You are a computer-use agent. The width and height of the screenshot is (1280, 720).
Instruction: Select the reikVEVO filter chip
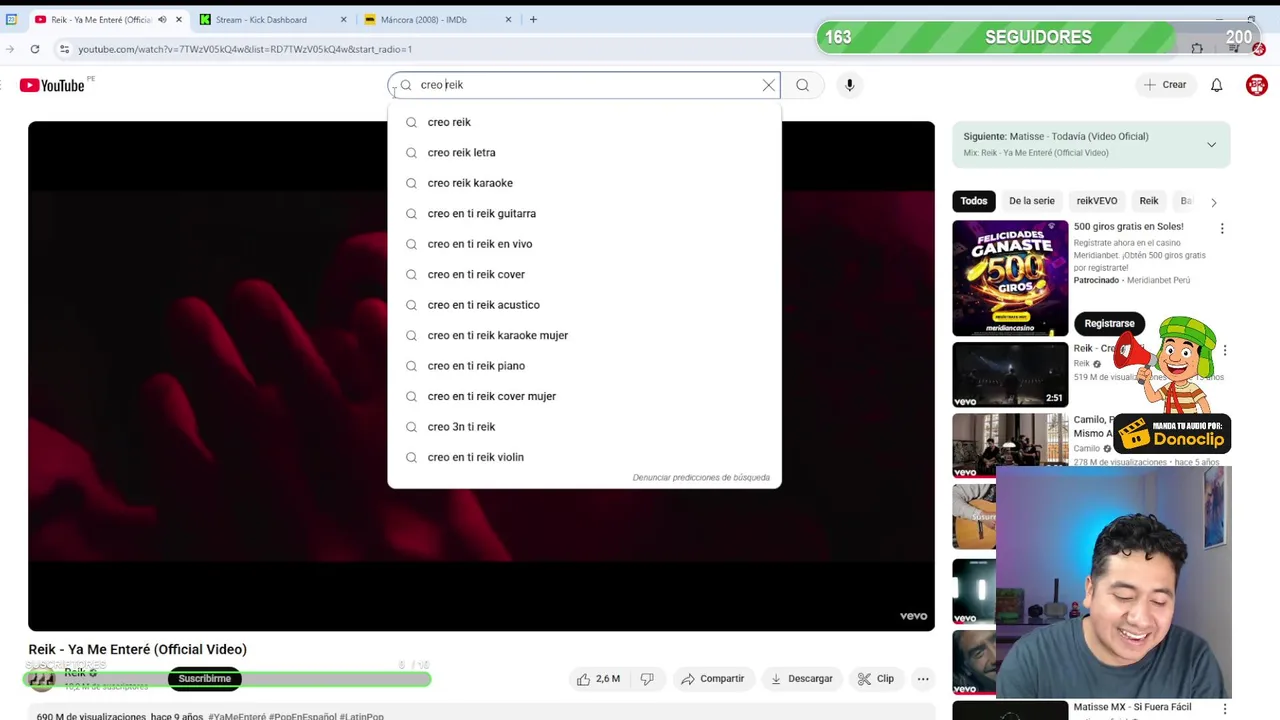pos(1096,201)
